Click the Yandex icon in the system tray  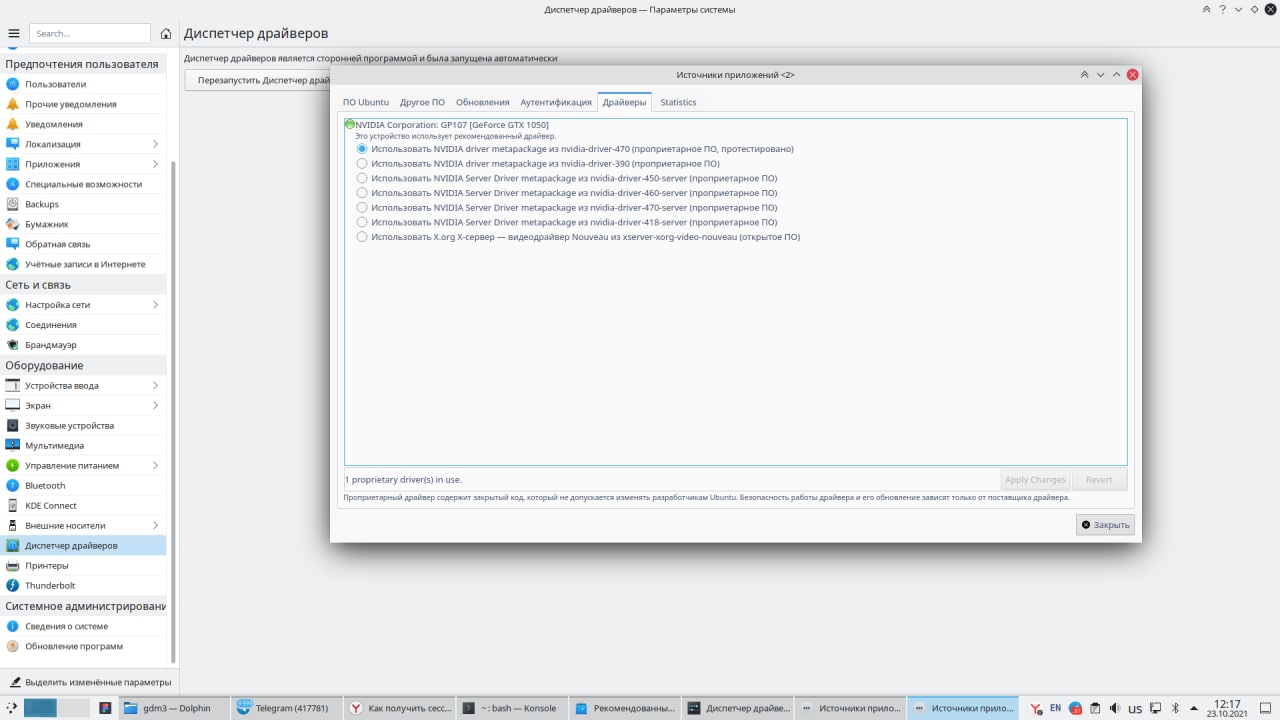pyautogui.click(x=1036, y=708)
